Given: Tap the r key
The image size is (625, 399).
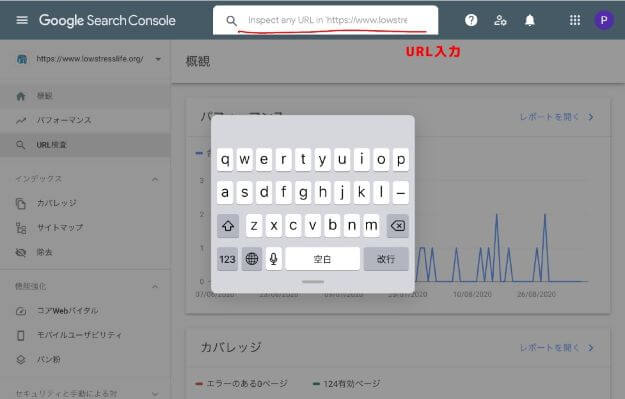Looking at the screenshot, I should 283,159.
